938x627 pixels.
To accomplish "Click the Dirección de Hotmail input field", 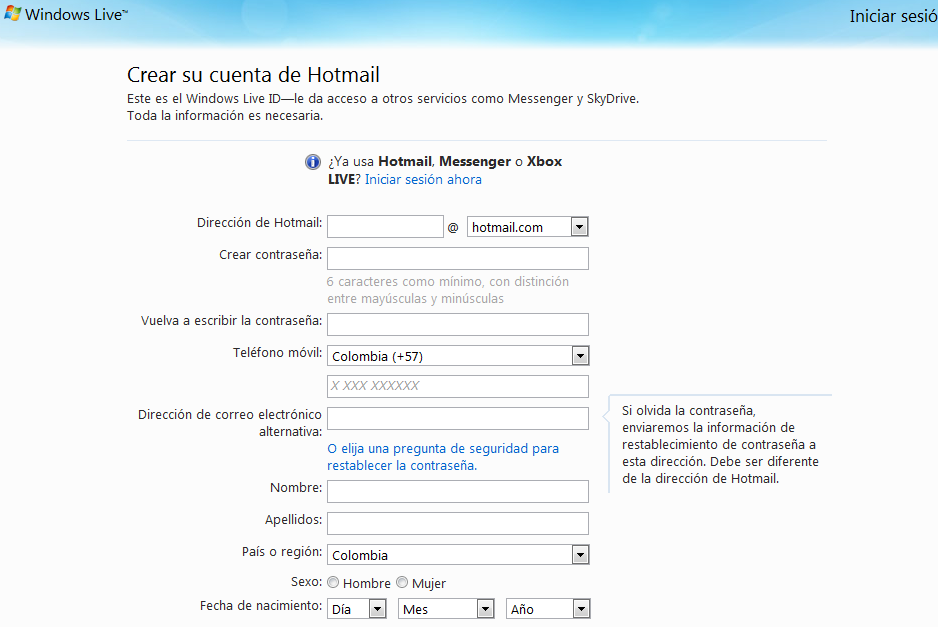I will 385,226.
